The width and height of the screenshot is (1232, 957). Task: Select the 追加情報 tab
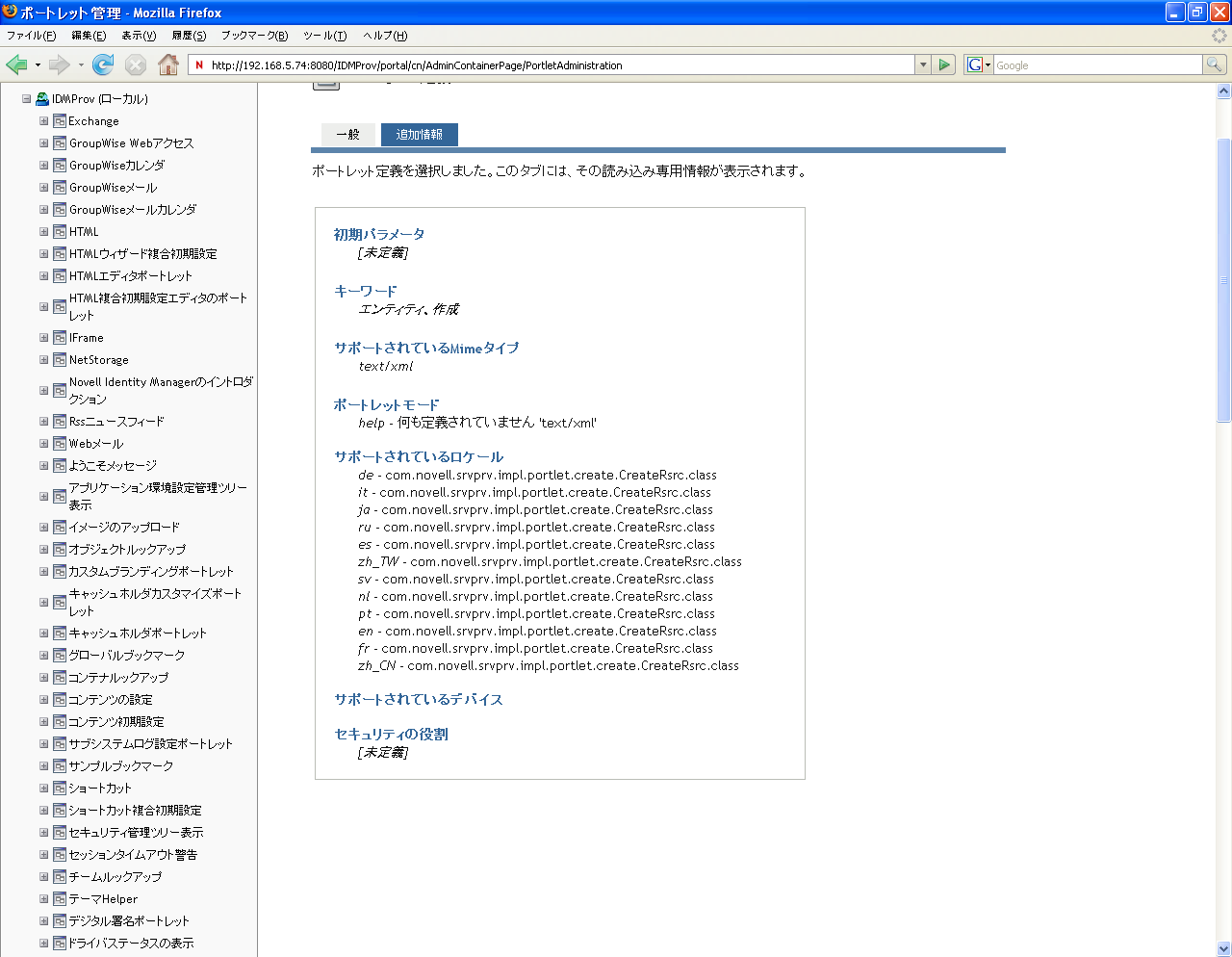[420, 135]
